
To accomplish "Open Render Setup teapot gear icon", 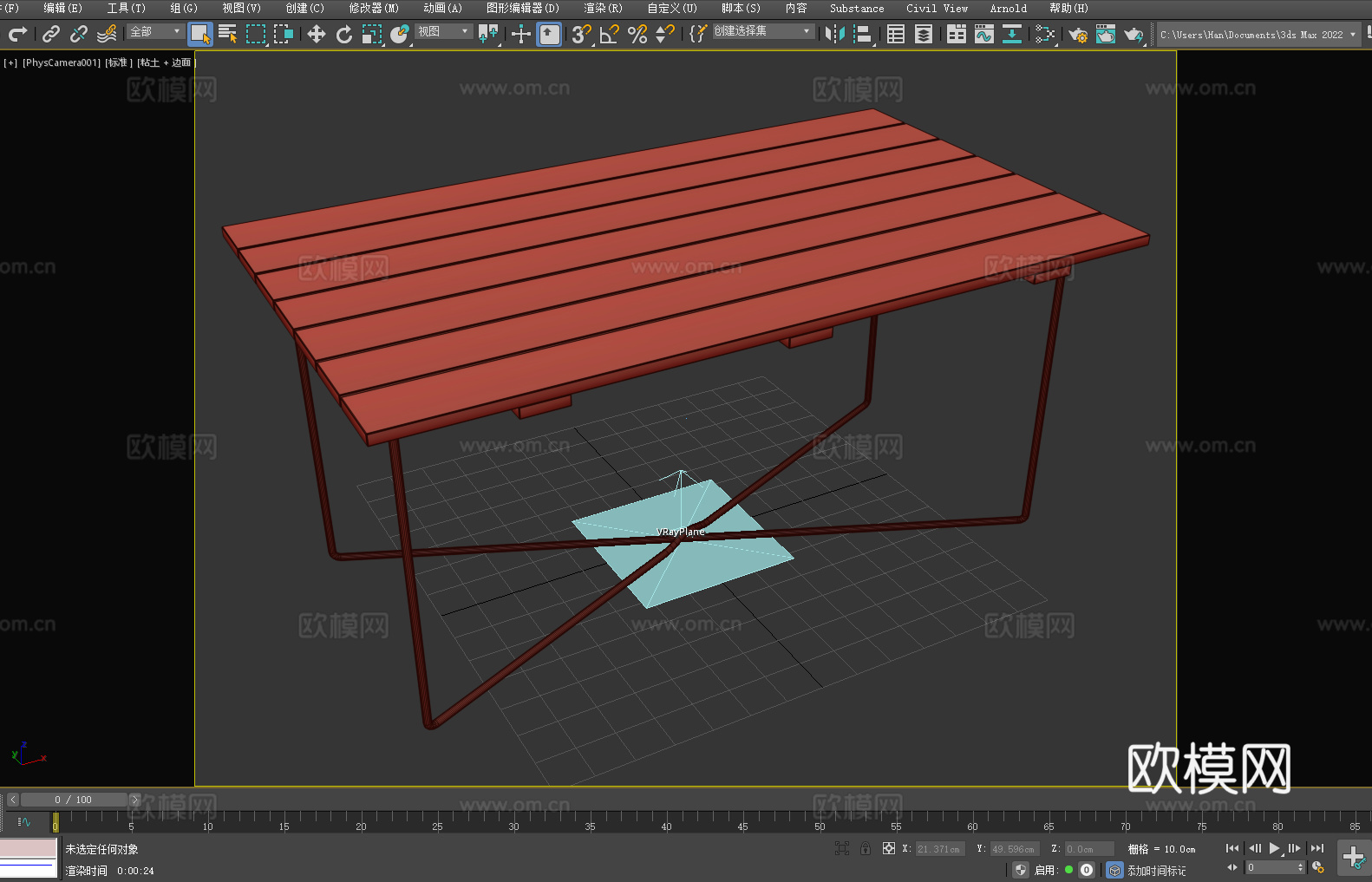I will pos(1078,34).
